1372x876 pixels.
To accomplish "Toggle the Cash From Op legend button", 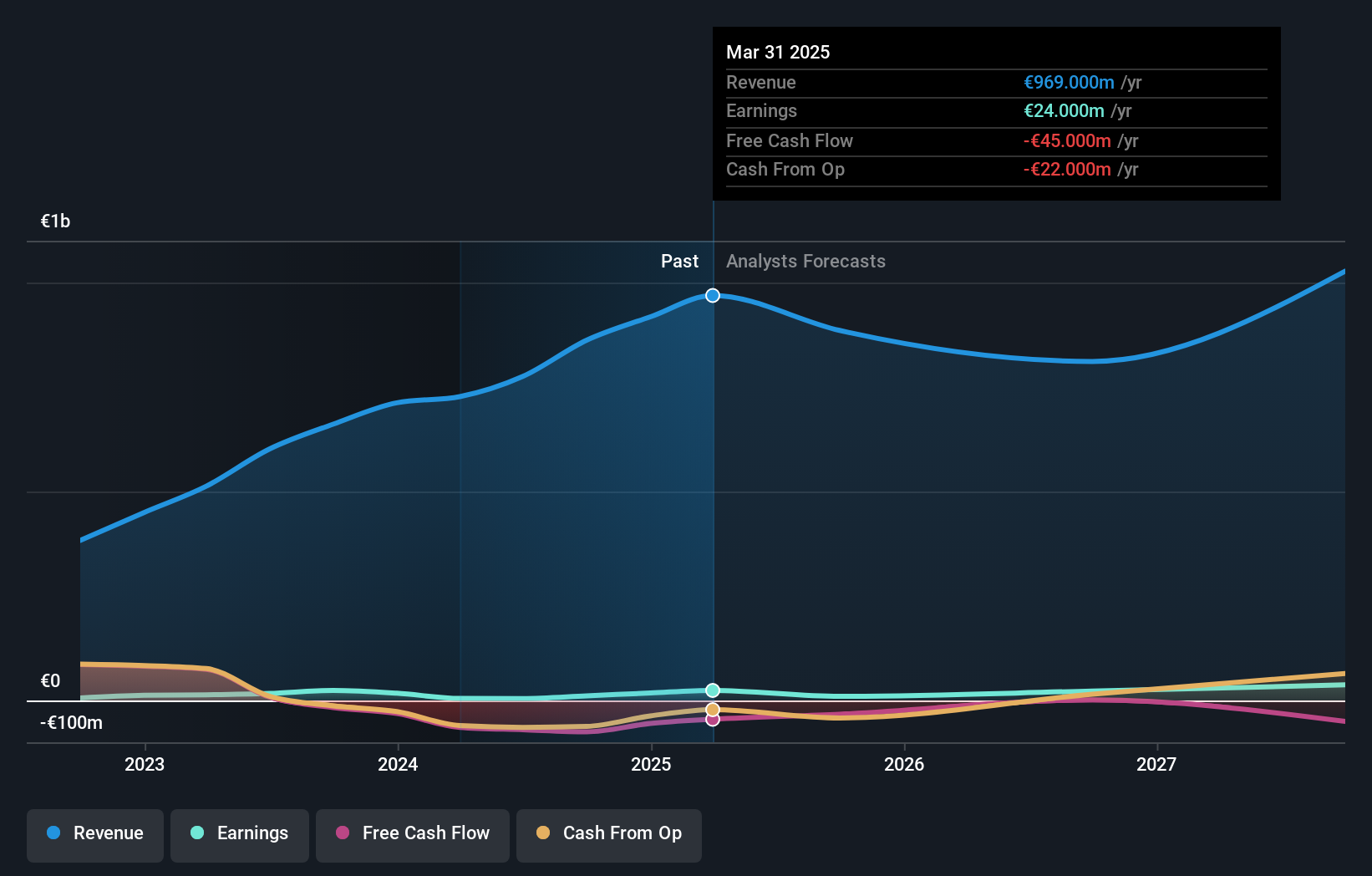I will point(609,835).
